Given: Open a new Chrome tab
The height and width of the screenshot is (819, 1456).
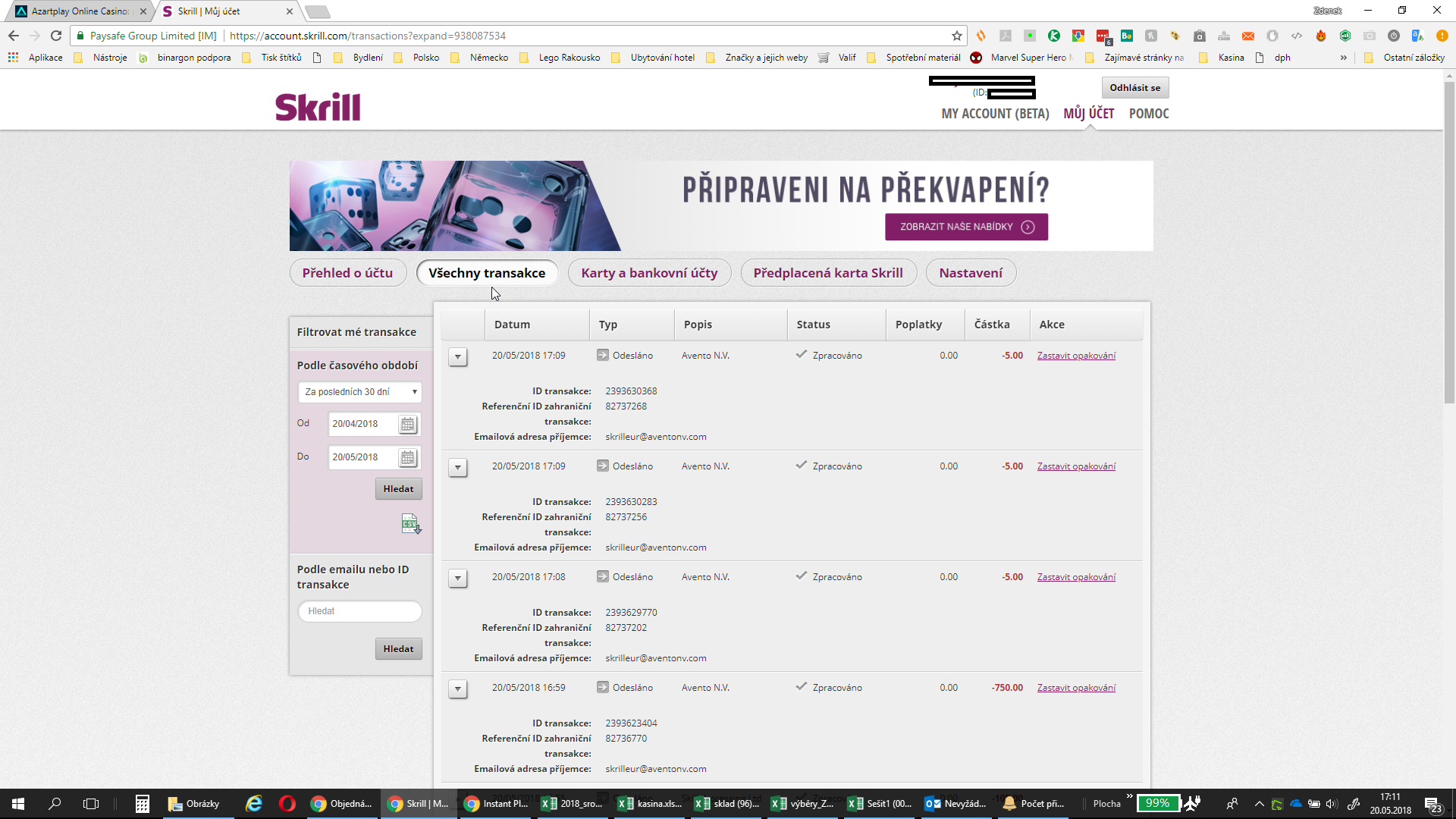Looking at the screenshot, I should coord(318,11).
